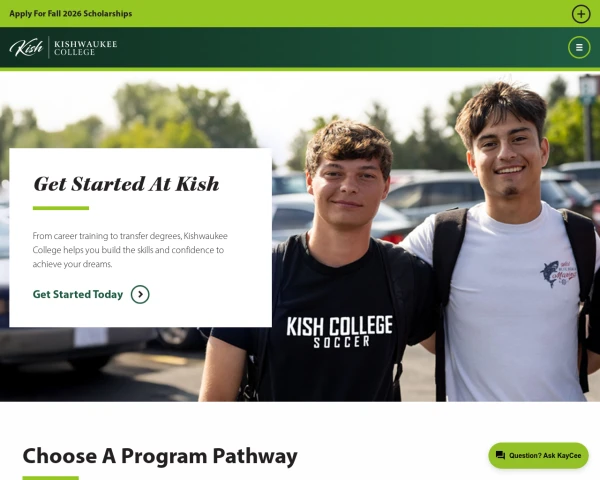Click the chat bubble icon in KayCee button
This screenshot has width=600, height=480.
[500, 456]
